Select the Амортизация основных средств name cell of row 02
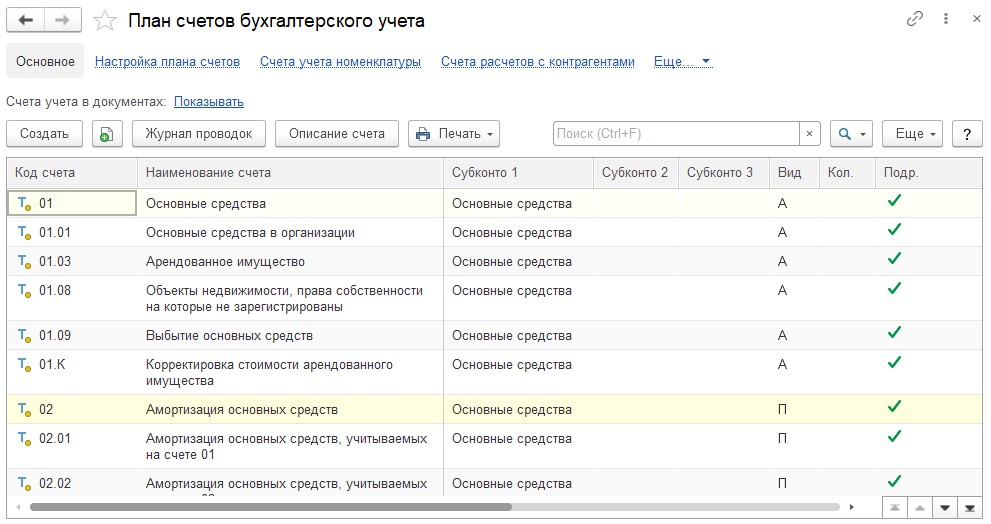Image resolution: width=991 pixels, height=524 pixels. 290,410
